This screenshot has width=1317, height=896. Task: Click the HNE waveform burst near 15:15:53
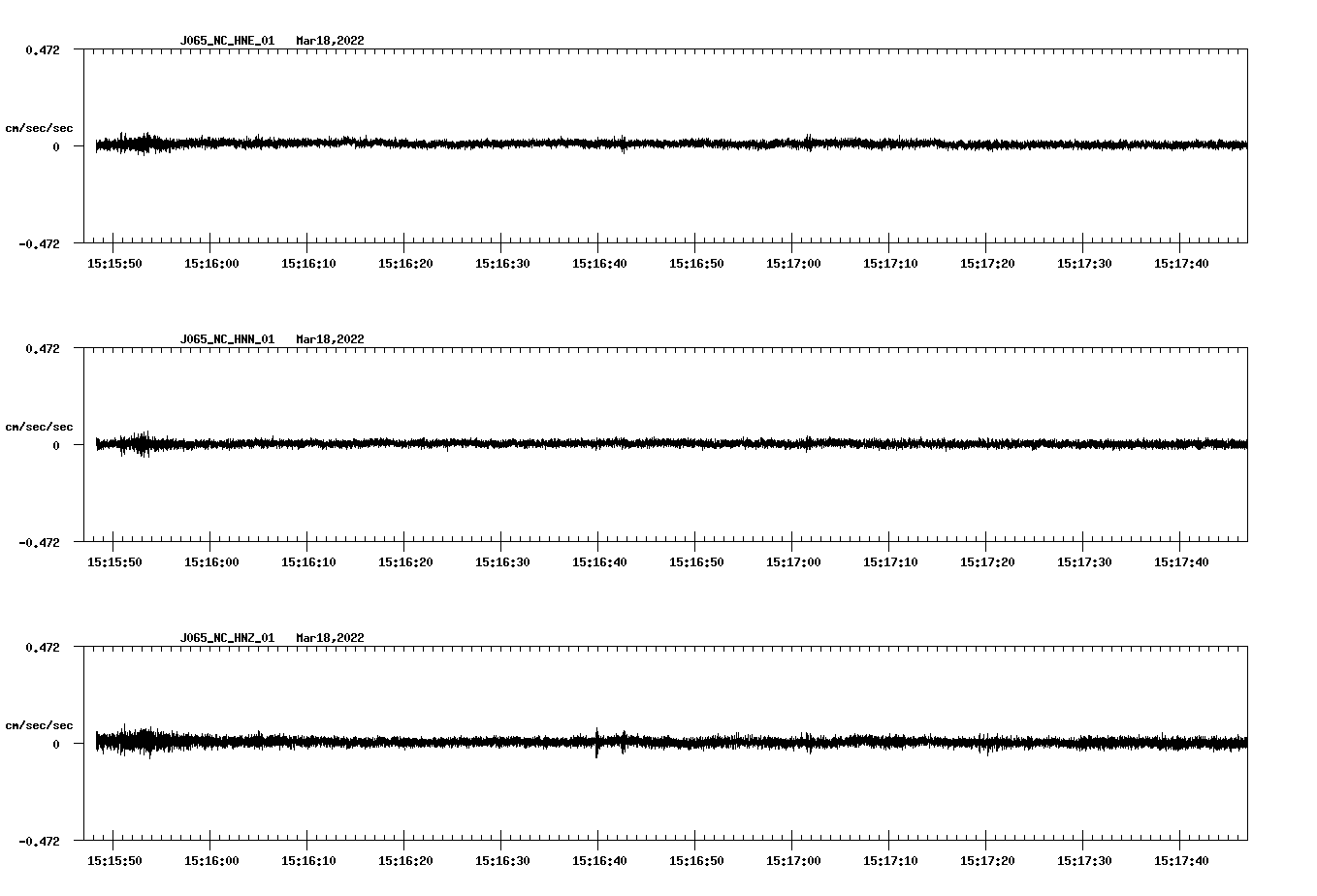pyautogui.click(x=145, y=144)
